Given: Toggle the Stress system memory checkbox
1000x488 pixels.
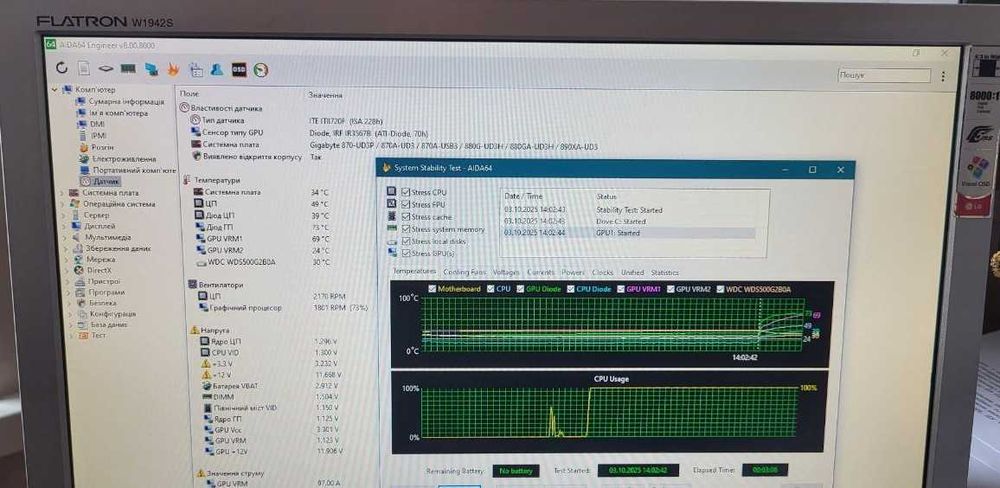Looking at the screenshot, I should tap(406, 228).
